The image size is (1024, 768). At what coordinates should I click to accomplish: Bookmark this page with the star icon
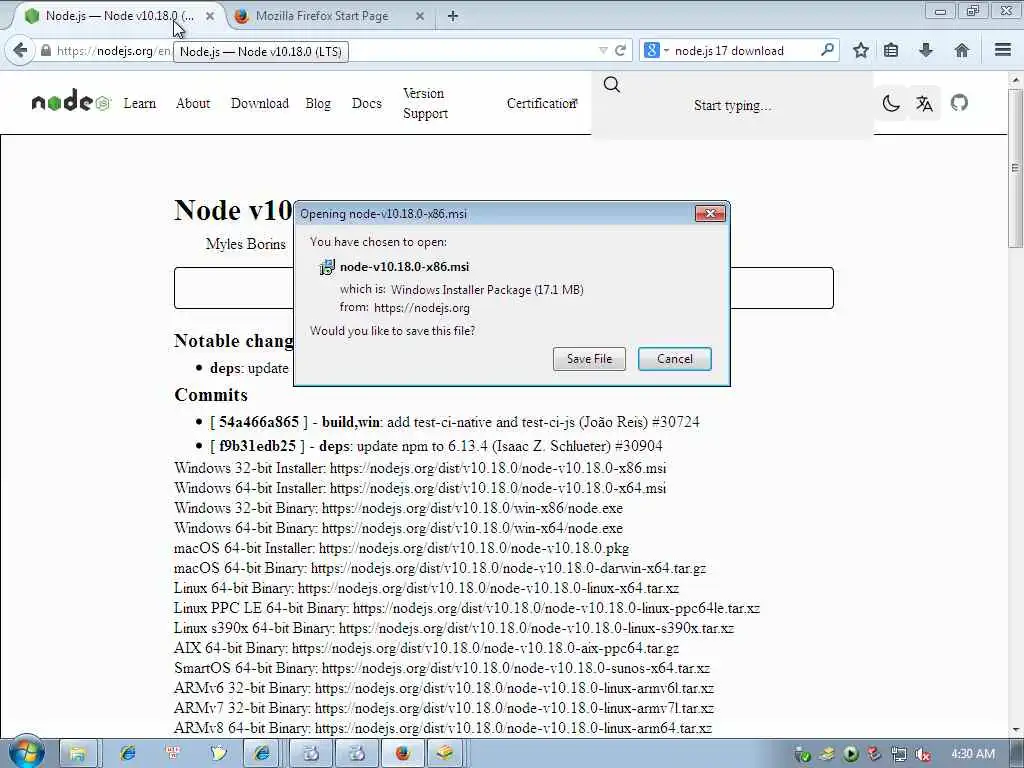(x=861, y=50)
